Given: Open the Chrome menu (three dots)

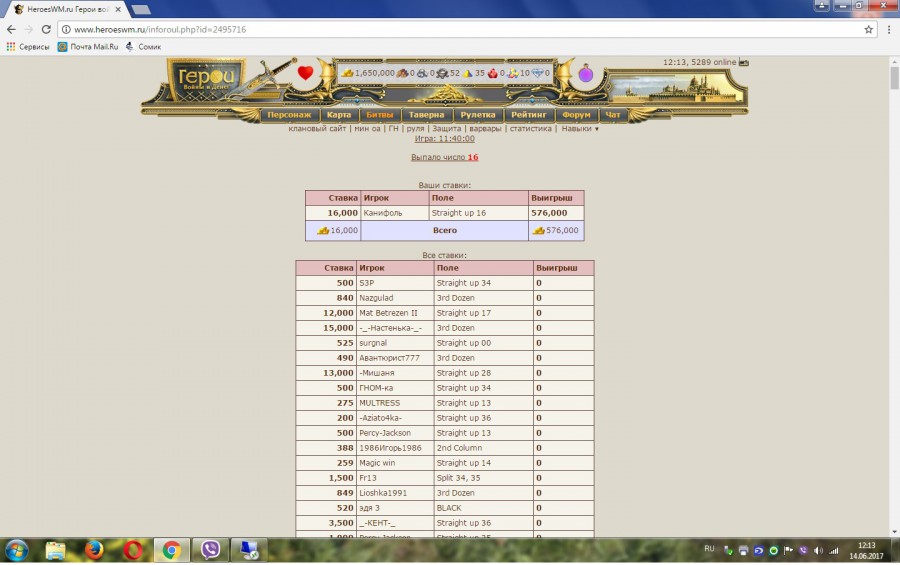Looking at the screenshot, I should pyautogui.click(x=887, y=30).
